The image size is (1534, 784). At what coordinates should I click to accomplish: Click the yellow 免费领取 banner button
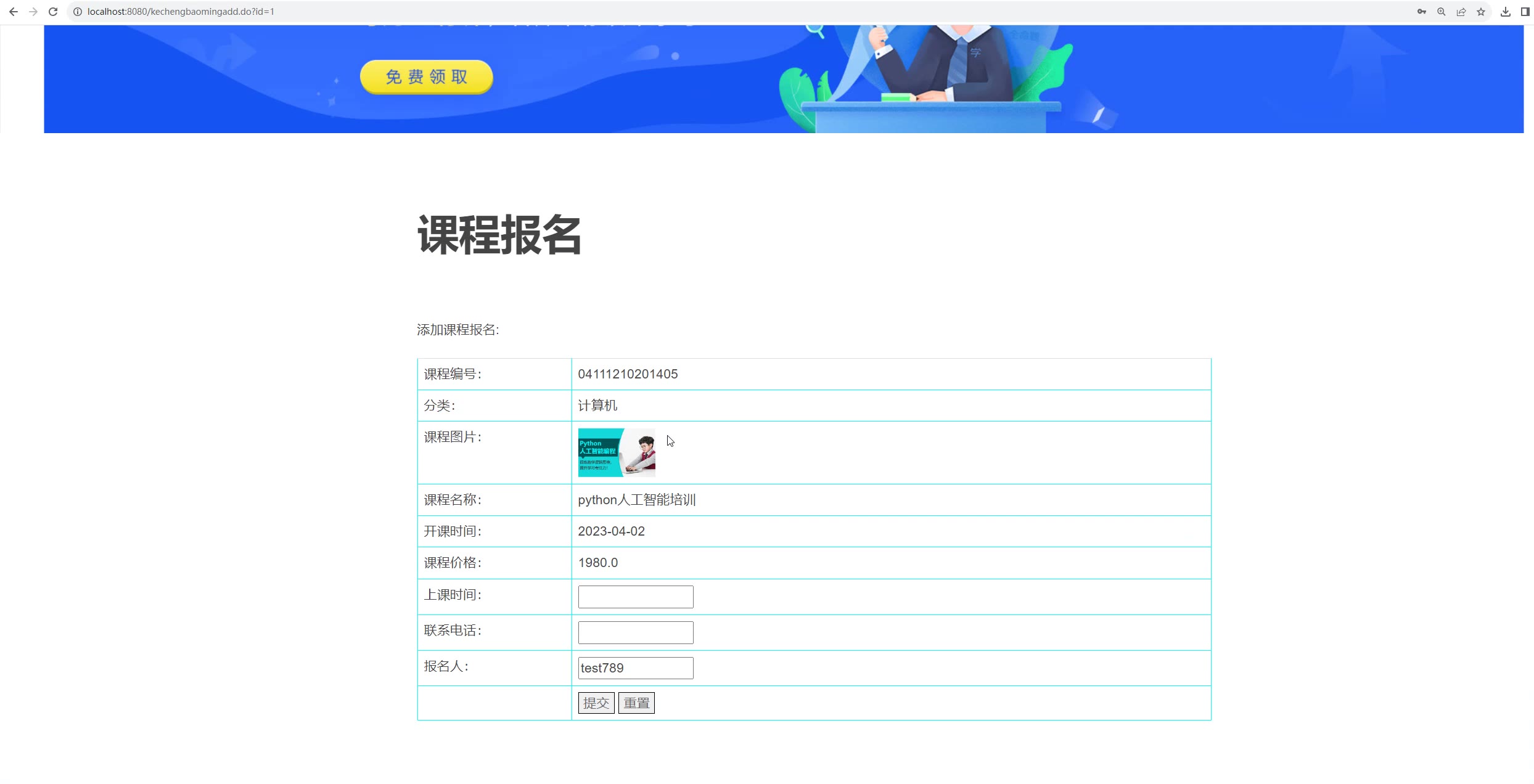426,77
